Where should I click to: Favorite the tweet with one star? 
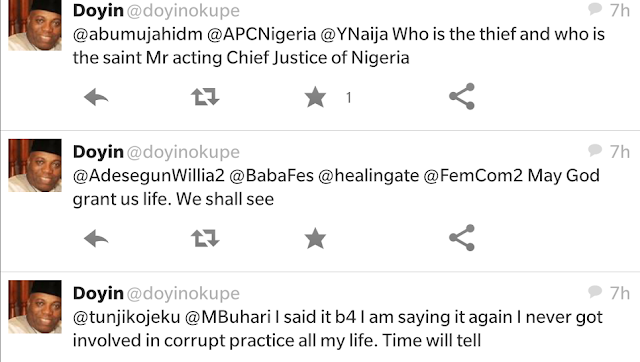(x=315, y=97)
